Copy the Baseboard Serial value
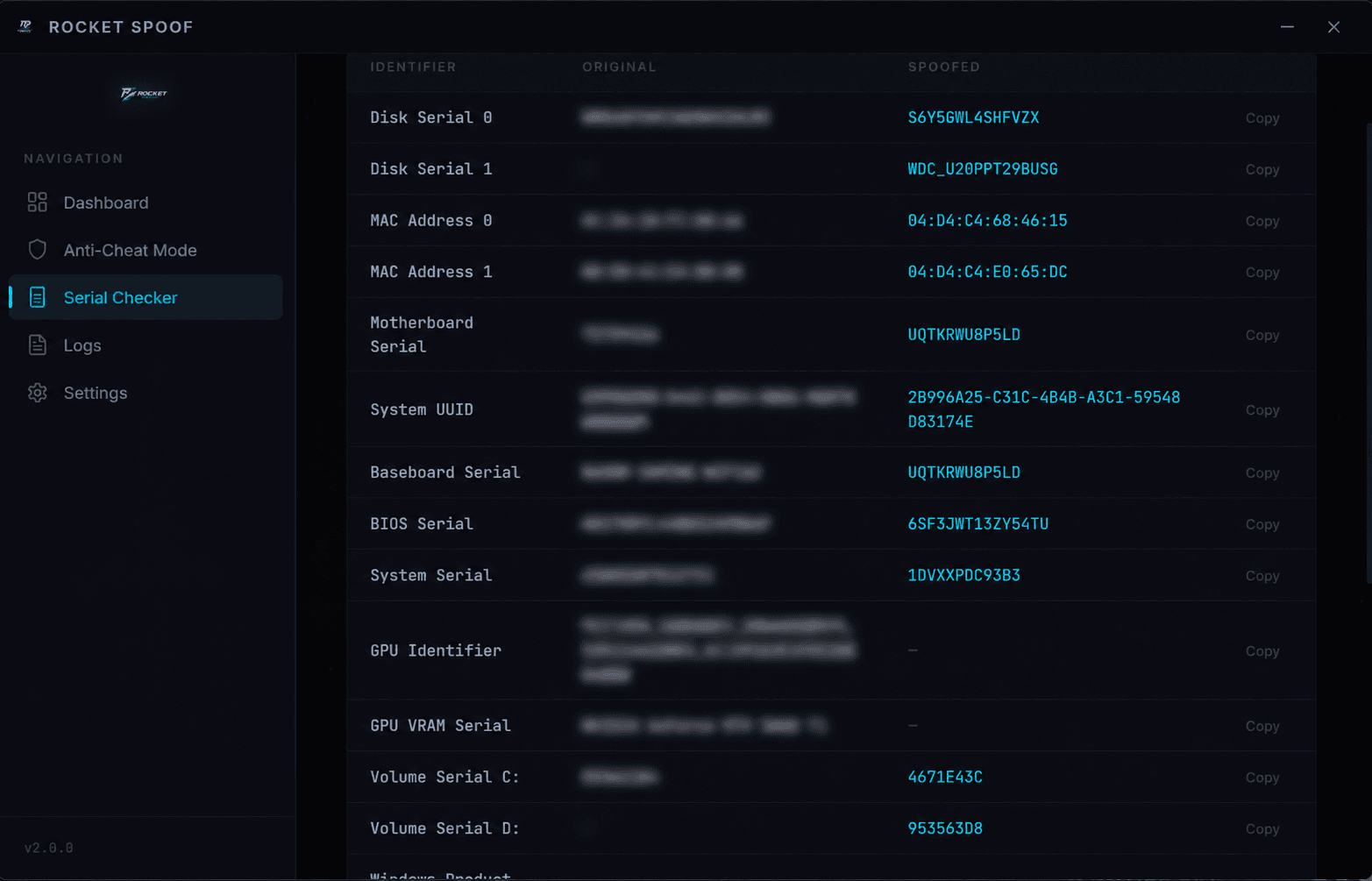The height and width of the screenshot is (881, 1372). pos(1262,472)
